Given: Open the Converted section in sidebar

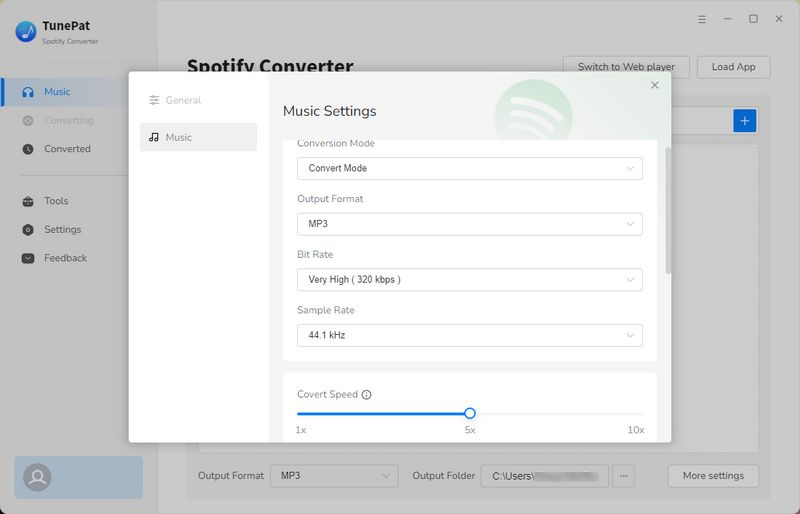Looking at the screenshot, I should point(65,149).
